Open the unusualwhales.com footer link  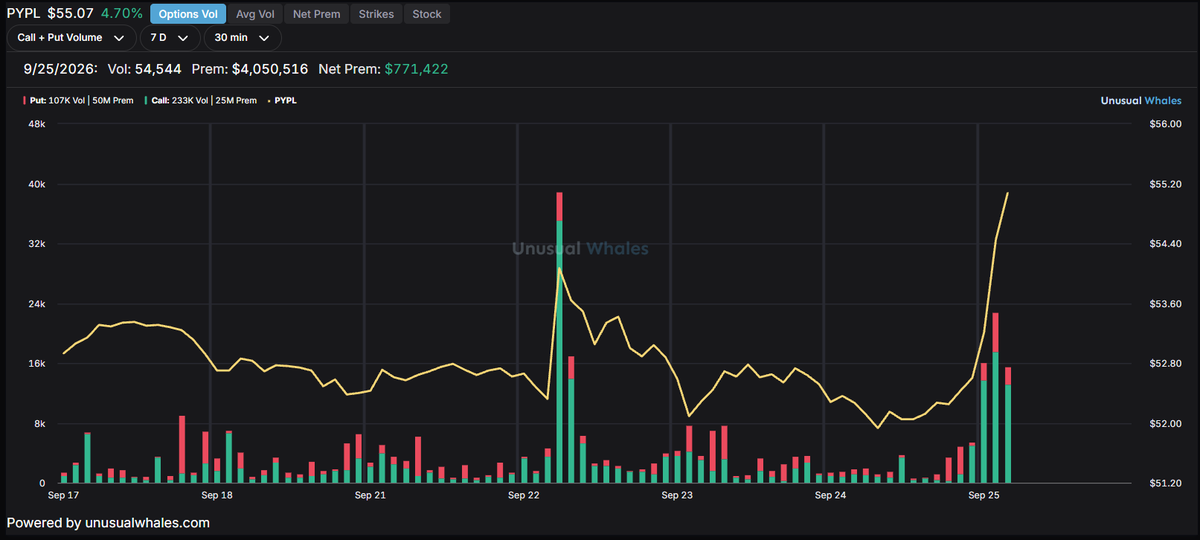click(x=147, y=522)
